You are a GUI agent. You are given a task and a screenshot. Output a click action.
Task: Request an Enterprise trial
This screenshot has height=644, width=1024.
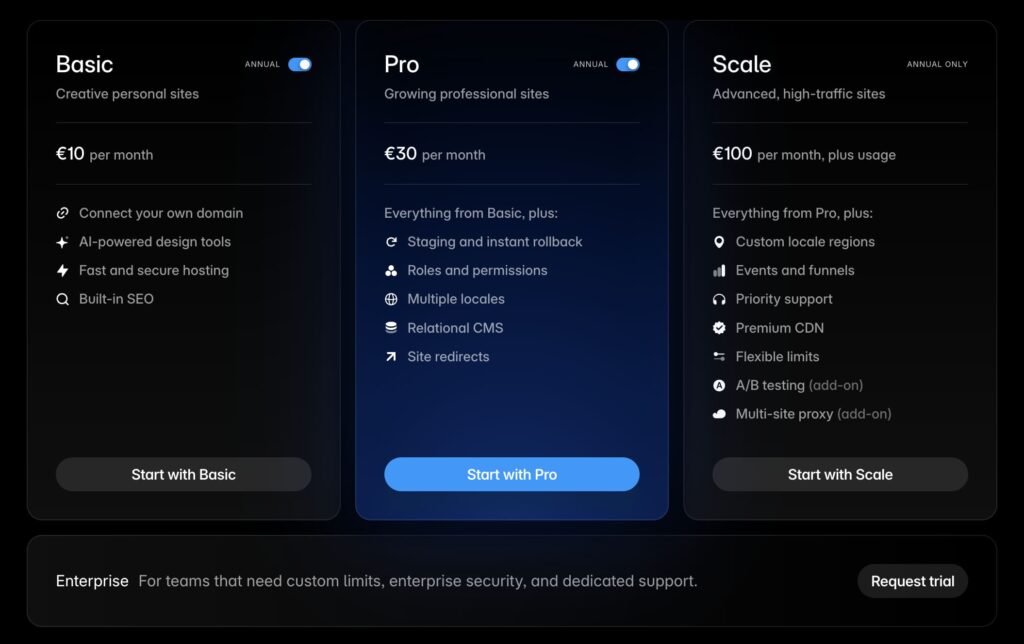(912, 581)
